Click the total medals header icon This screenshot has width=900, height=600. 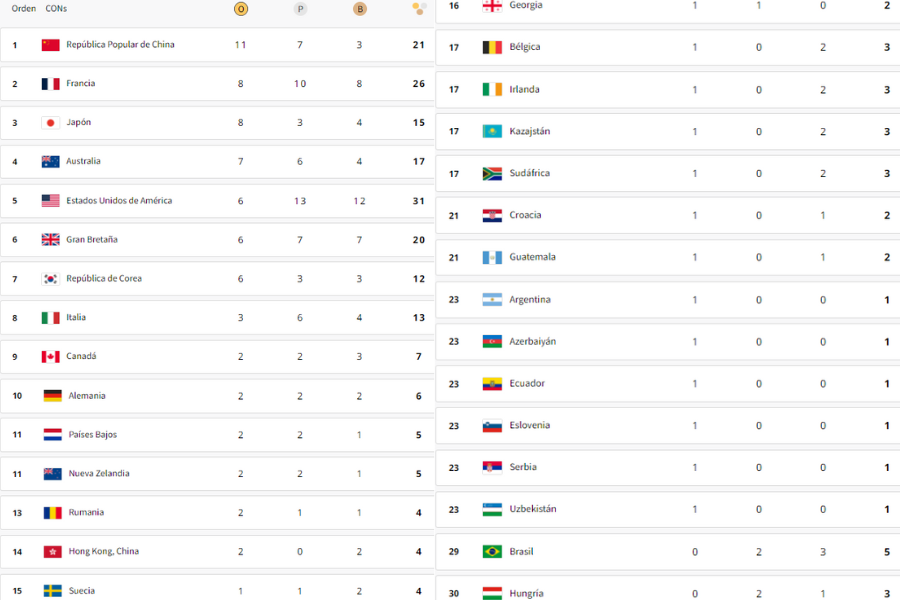point(419,9)
